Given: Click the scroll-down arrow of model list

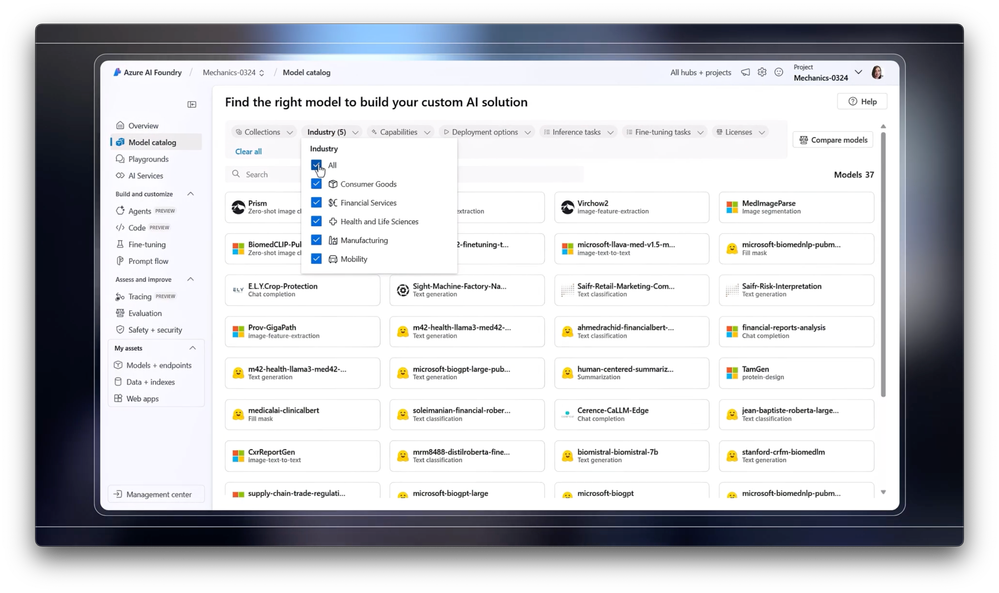Looking at the screenshot, I should pos(883,492).
